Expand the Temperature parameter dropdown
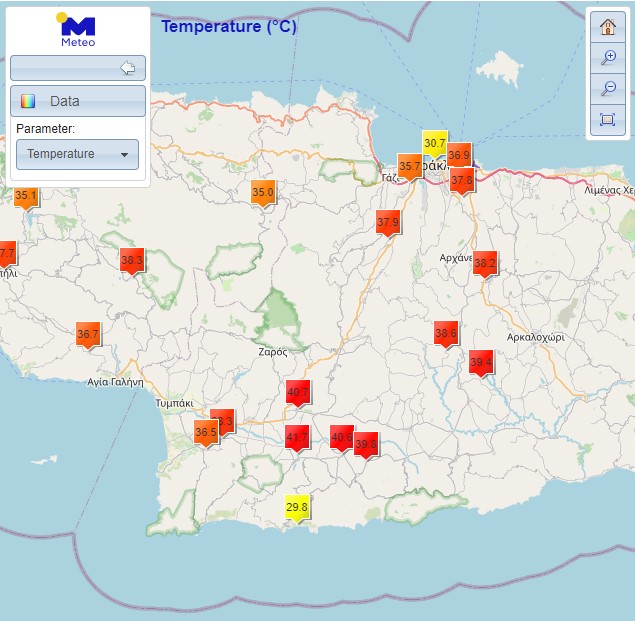 coord(78,154)
